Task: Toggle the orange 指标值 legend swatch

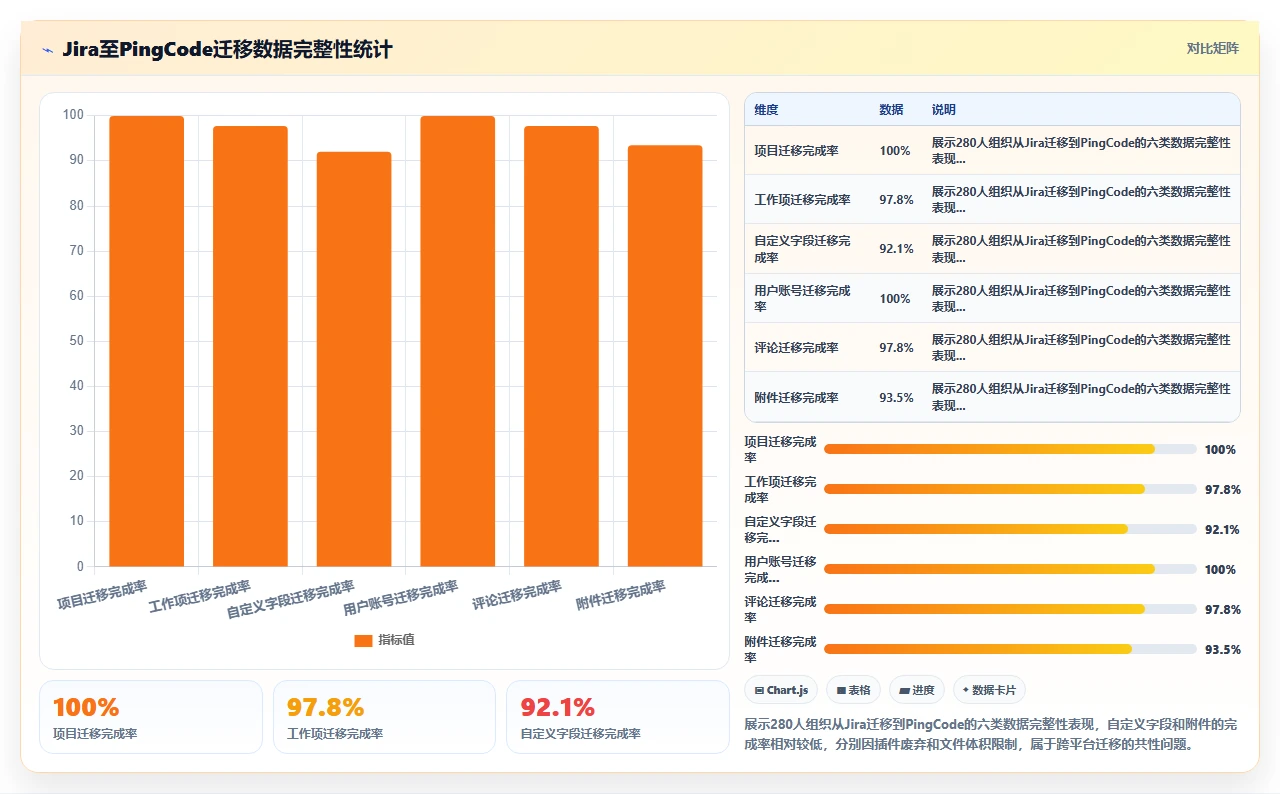Action: coord(363,640)
